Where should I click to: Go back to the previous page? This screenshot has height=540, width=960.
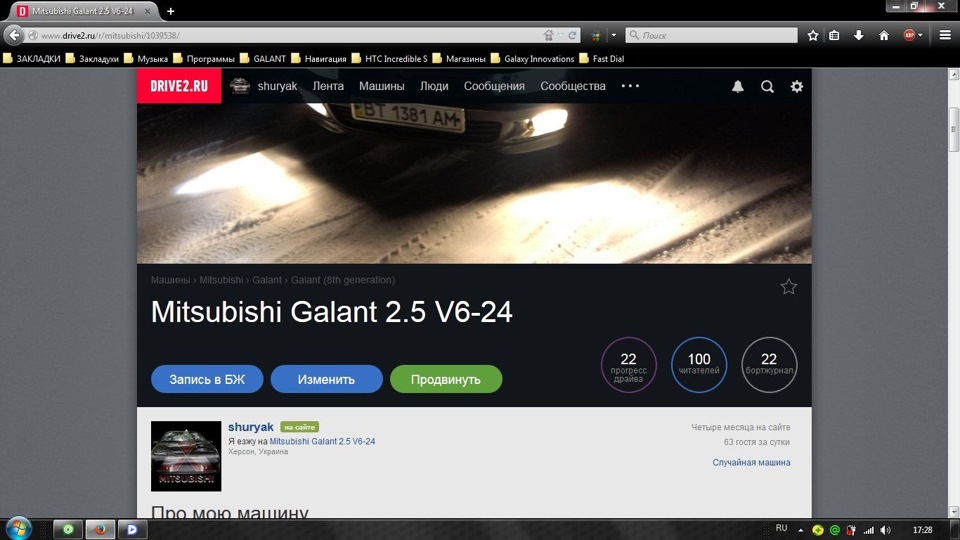(x=13, y=35)
